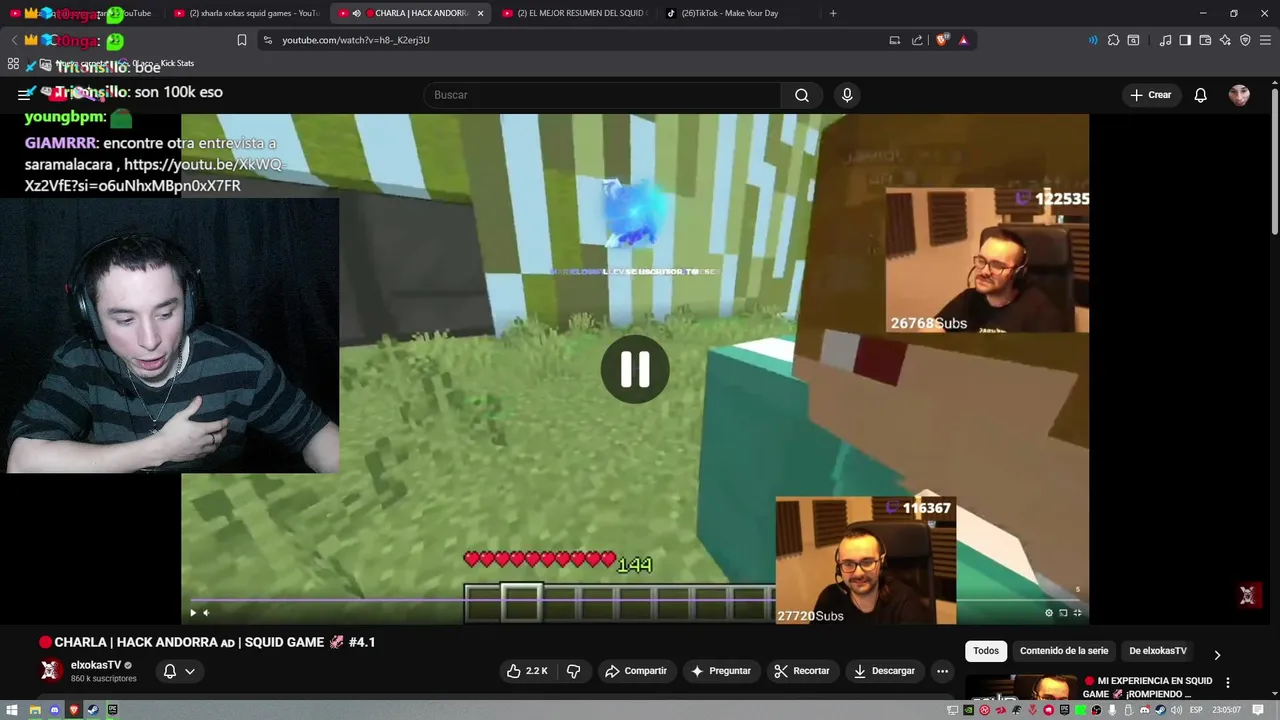1280x720 pixels.
Task: Click the install app icon in address bar
Action: tap(895, 40)
